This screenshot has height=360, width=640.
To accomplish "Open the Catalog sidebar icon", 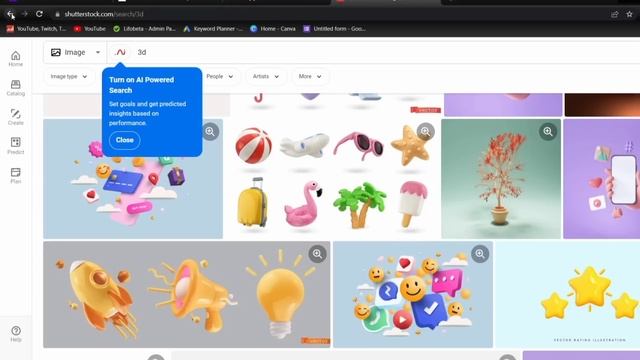I will [x=16, y=88].
